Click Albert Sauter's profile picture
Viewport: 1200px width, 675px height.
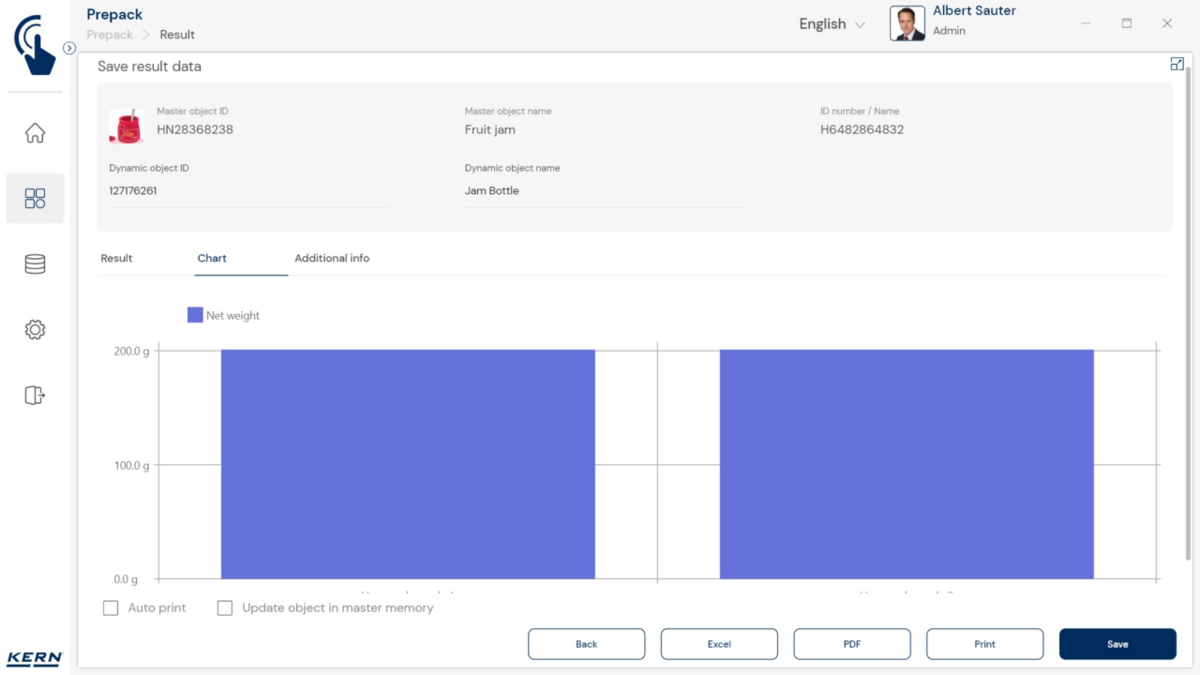click(907, 24)
